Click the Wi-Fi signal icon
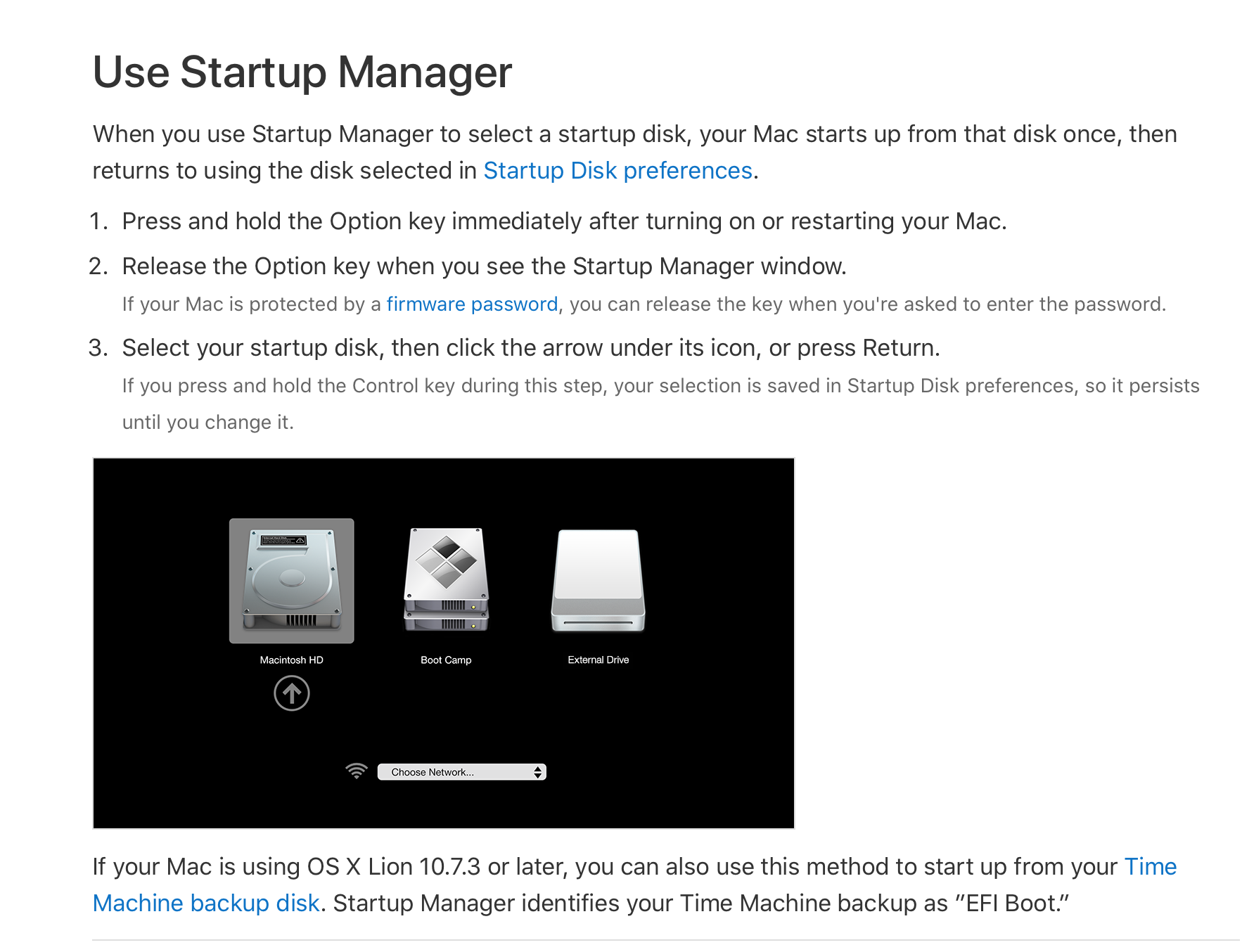This screenshot has height=952, width=1242. tap(357, 771)
